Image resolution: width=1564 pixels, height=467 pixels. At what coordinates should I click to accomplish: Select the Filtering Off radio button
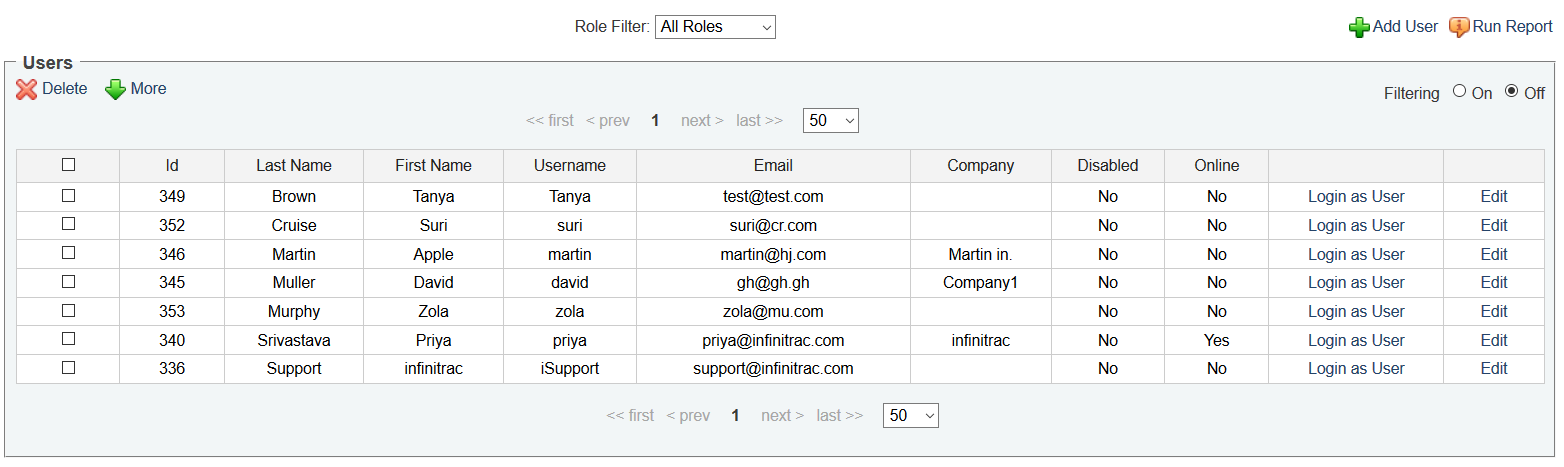(x=1511, y=91)
